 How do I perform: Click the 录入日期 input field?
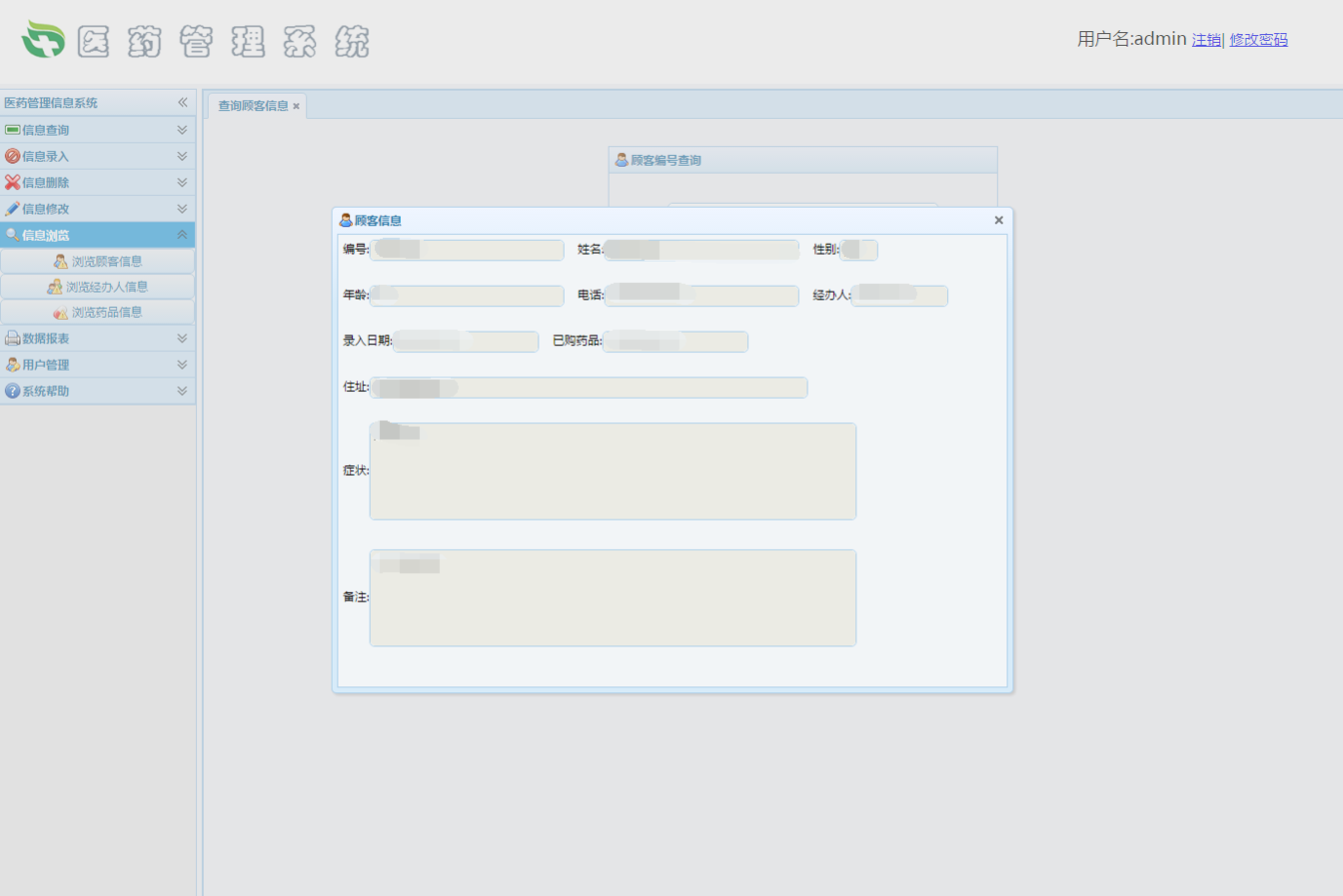click(x=466, y=342)
